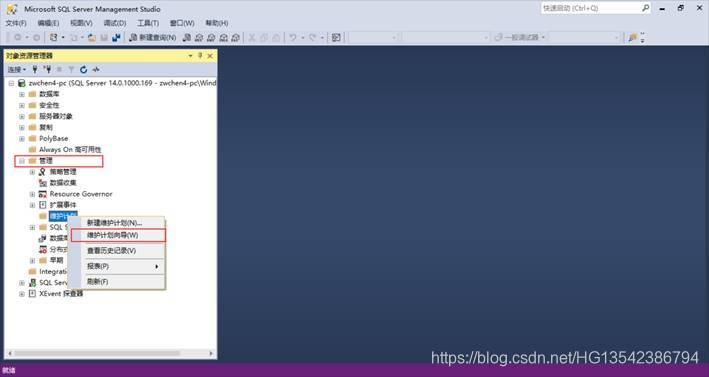This screenshot has width=709, height=377.
Task: Open the toolbar overflow options arrow
Action: [x=643, y=38]
